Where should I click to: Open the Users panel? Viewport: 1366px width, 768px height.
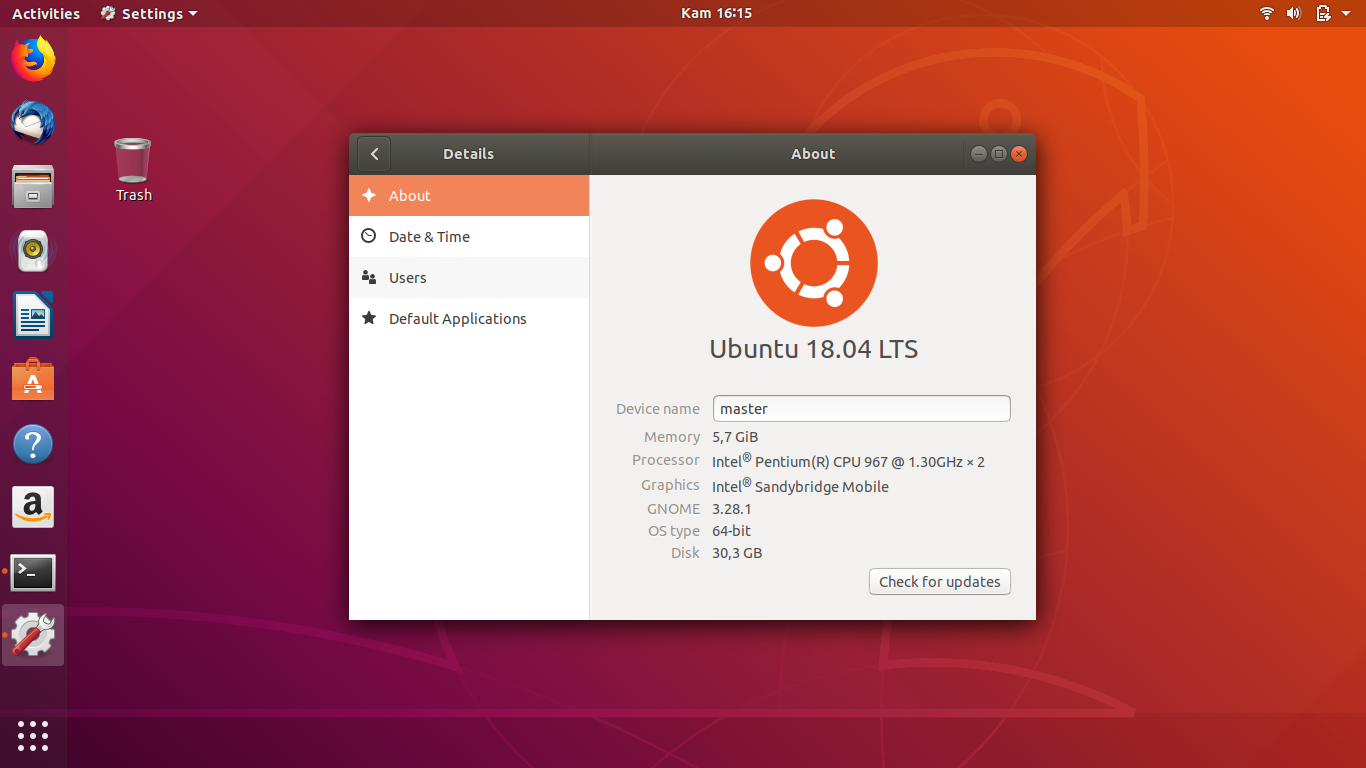pyautogui.click(x=469, y=277)
